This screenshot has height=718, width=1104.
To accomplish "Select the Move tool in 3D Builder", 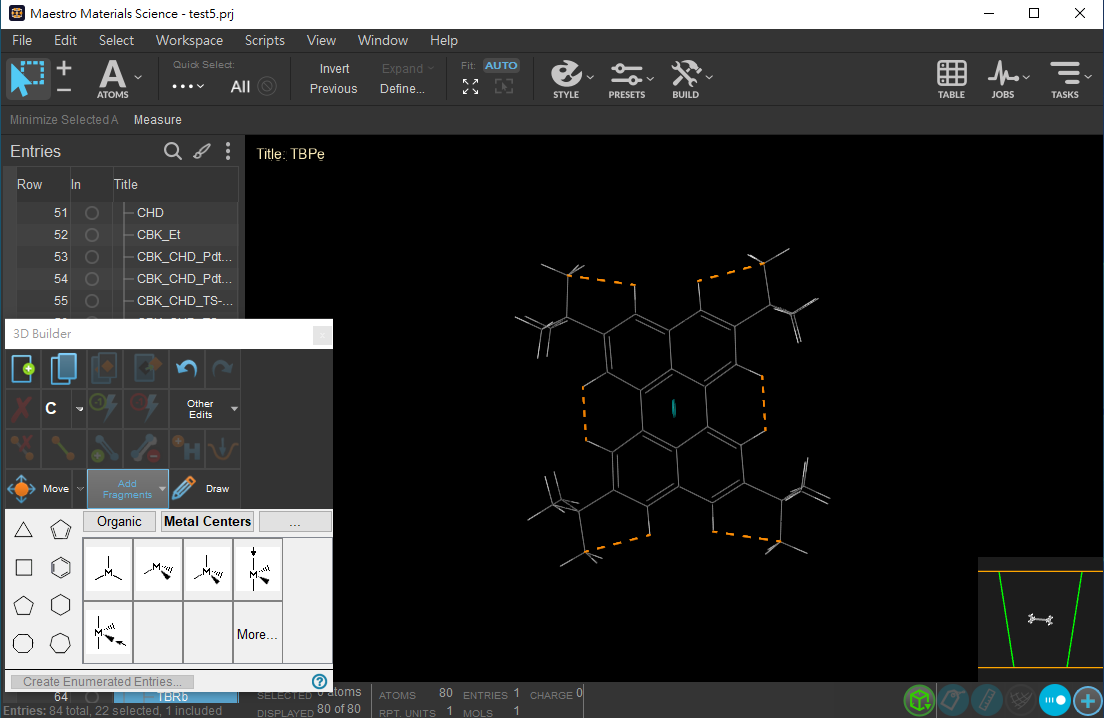I will click(x=38, y=488).
